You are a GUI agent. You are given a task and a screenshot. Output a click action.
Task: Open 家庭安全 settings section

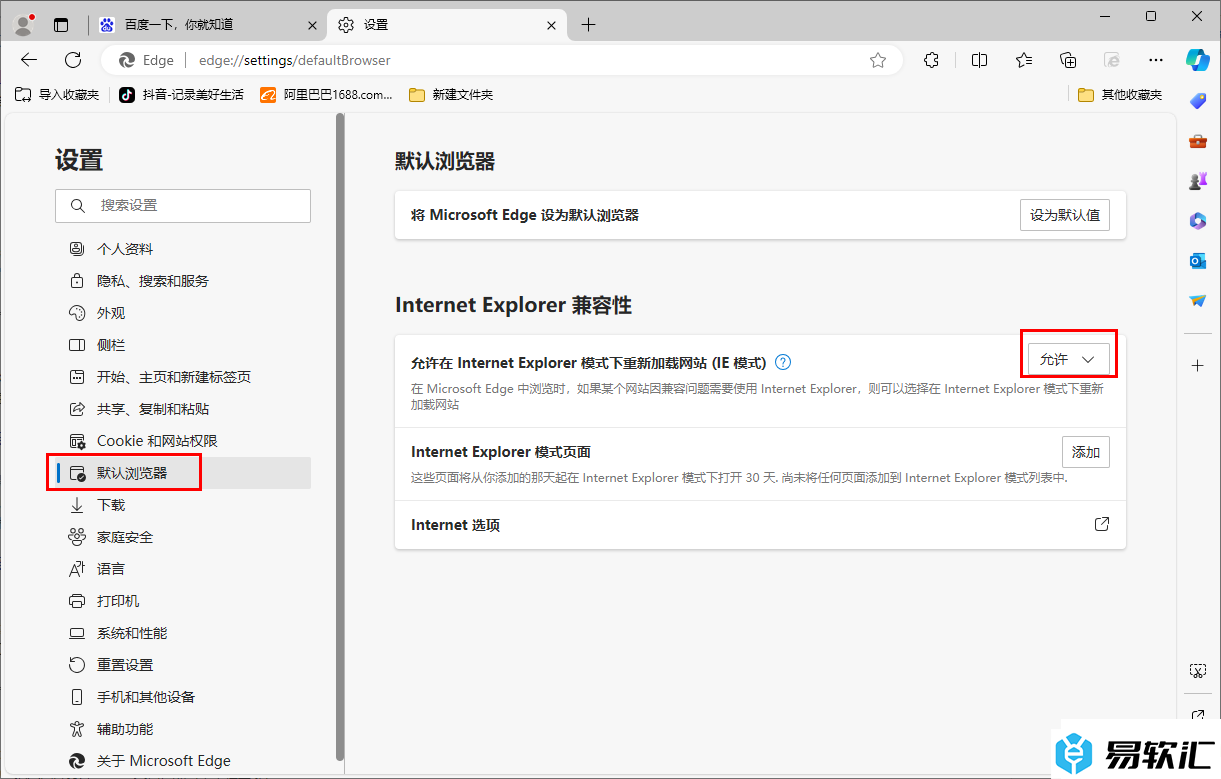(183, 537)
